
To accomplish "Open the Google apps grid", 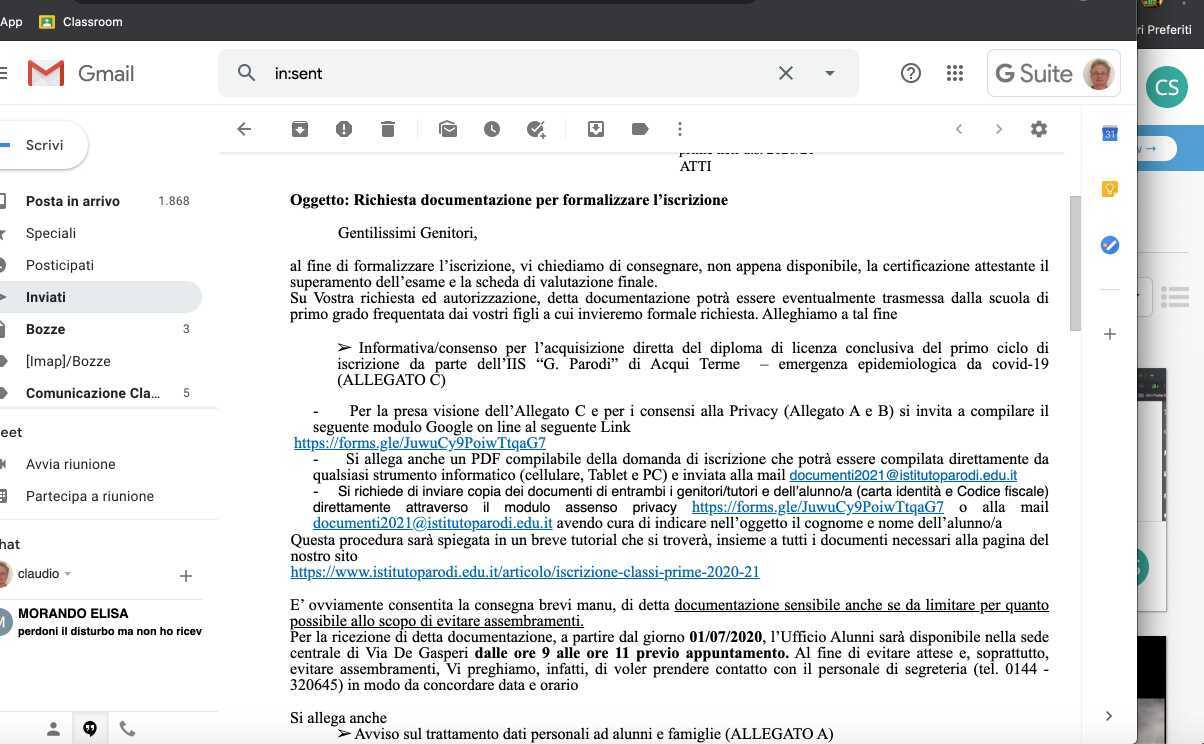I will tap(955, 73).
